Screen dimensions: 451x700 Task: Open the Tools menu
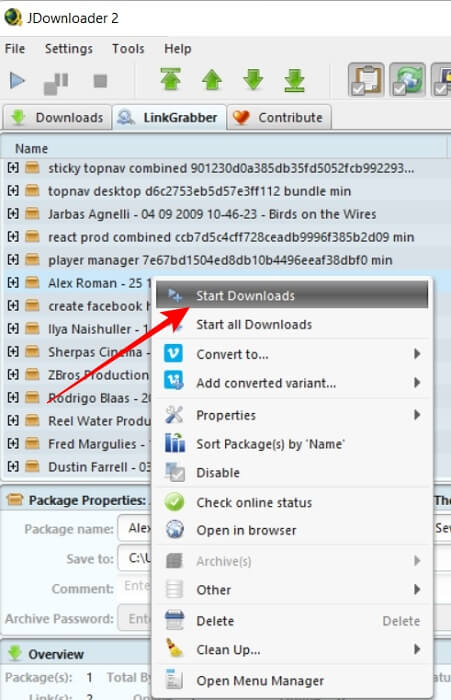coord(128,48)
